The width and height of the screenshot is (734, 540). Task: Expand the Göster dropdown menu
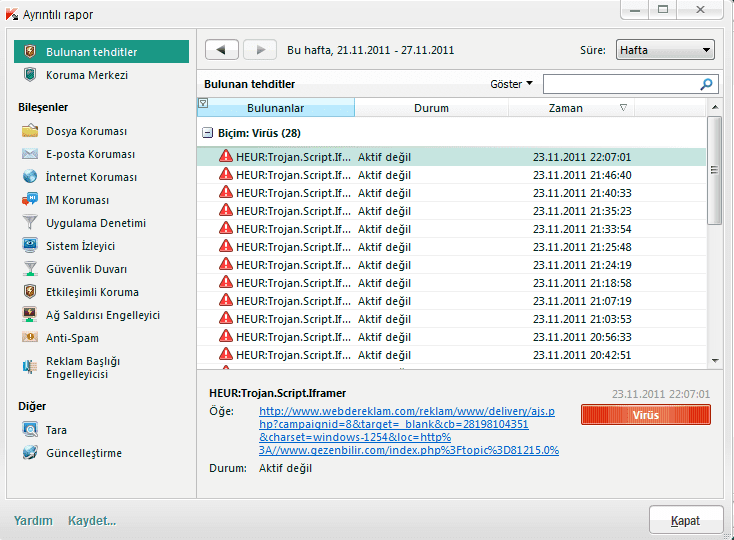pyautogui.click(x=511, y=85)
